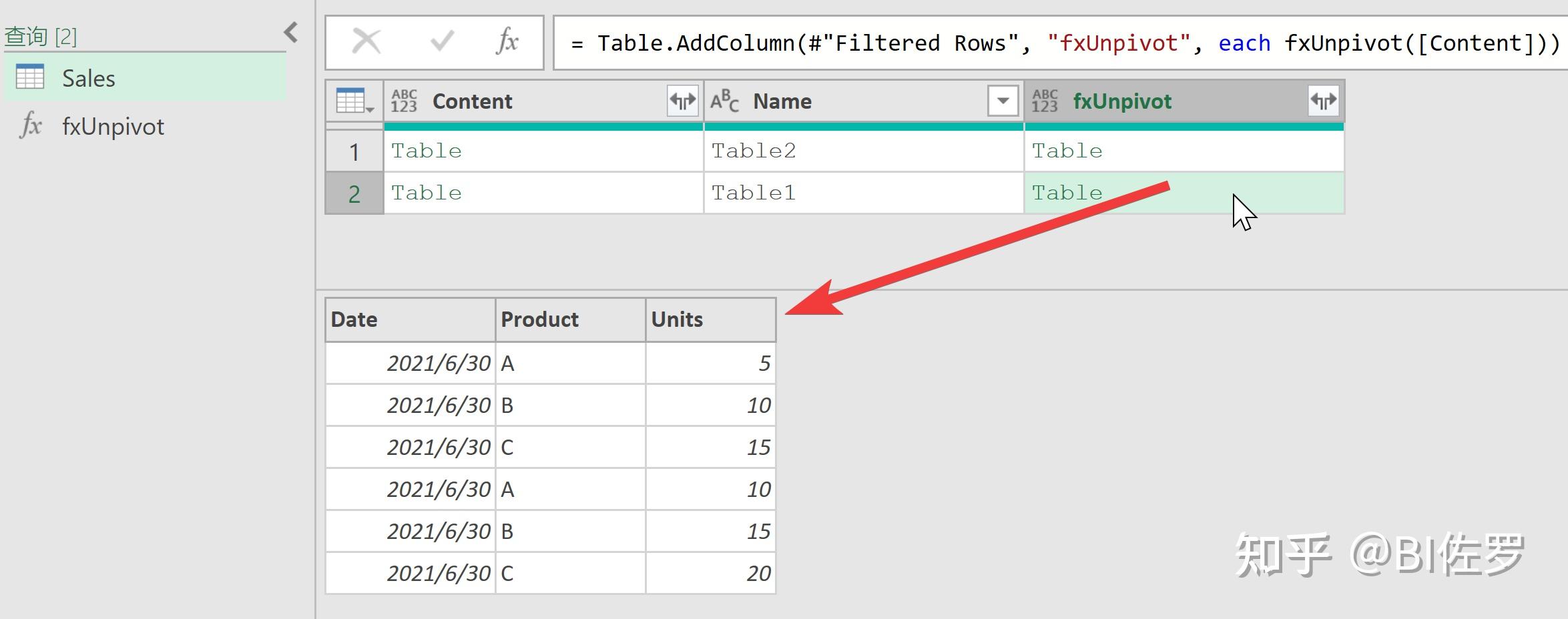This screenshot has height=619, width=1568.
Task: Open the table menu icon at grid corner
Action: (354, 101)
